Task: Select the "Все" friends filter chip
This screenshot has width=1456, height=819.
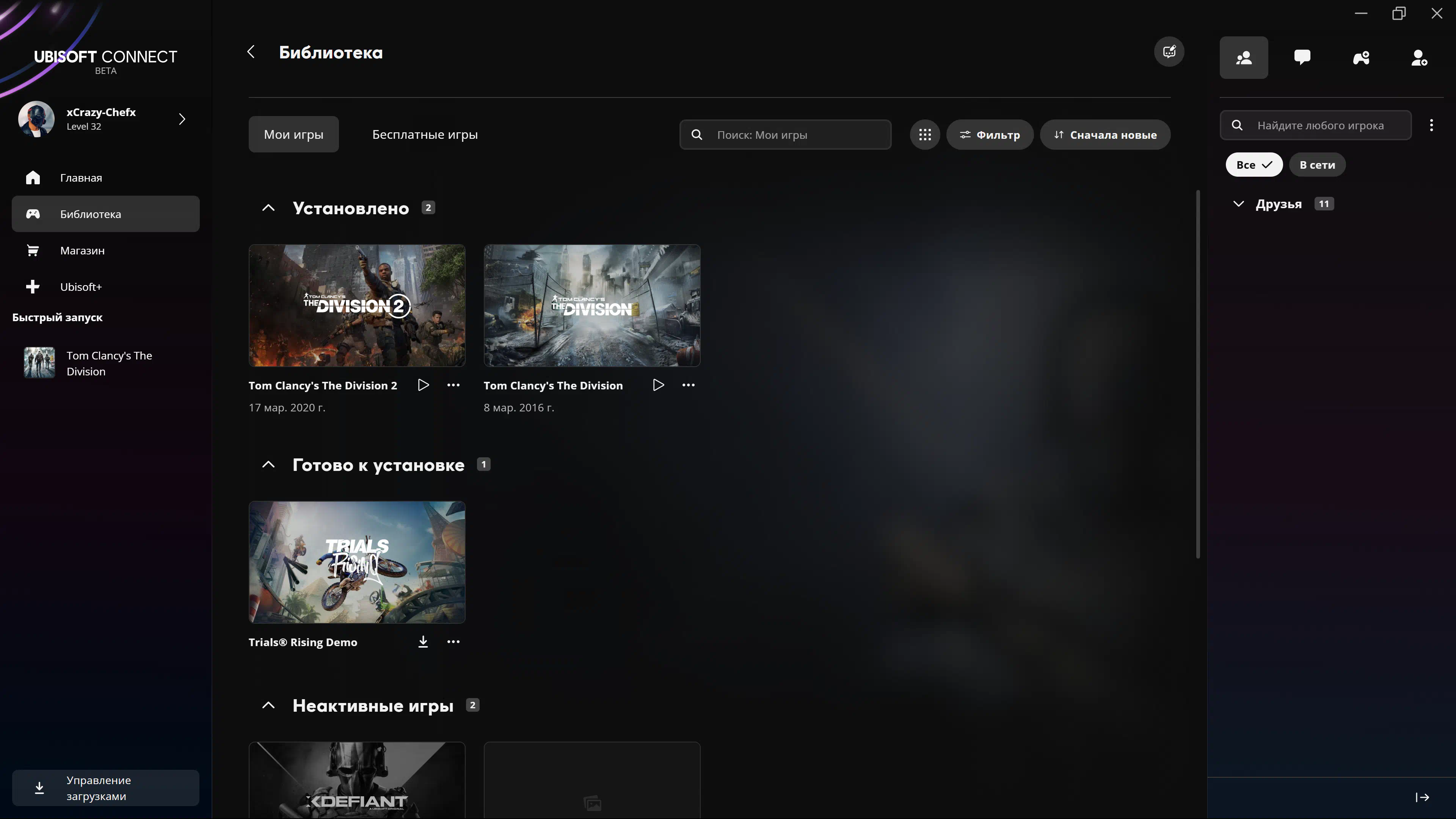Action: click(1254, 165)
